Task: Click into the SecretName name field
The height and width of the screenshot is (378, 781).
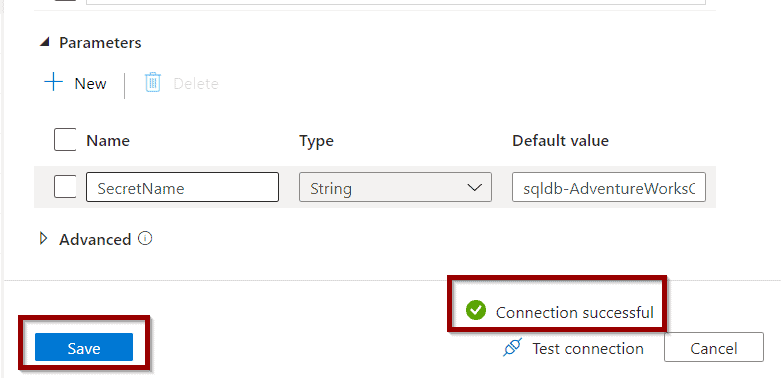Action: (182, 187)
